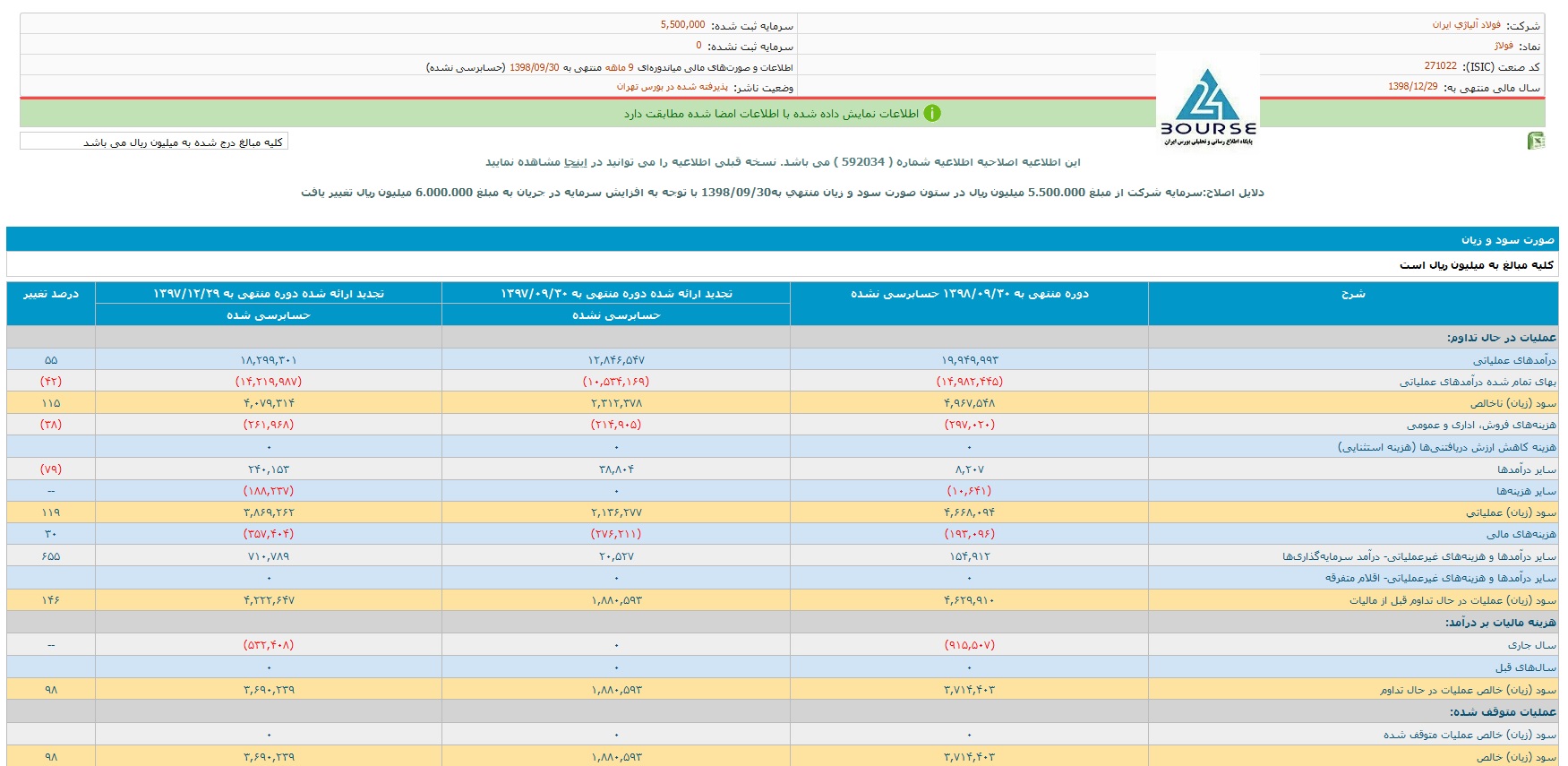Click the 'تجدید ارائه شده دوره منتهی به ۱۳۹۷/۱۲/۲۹' header
This screenshot has width=1568, height=766.
tap(269, 294)
